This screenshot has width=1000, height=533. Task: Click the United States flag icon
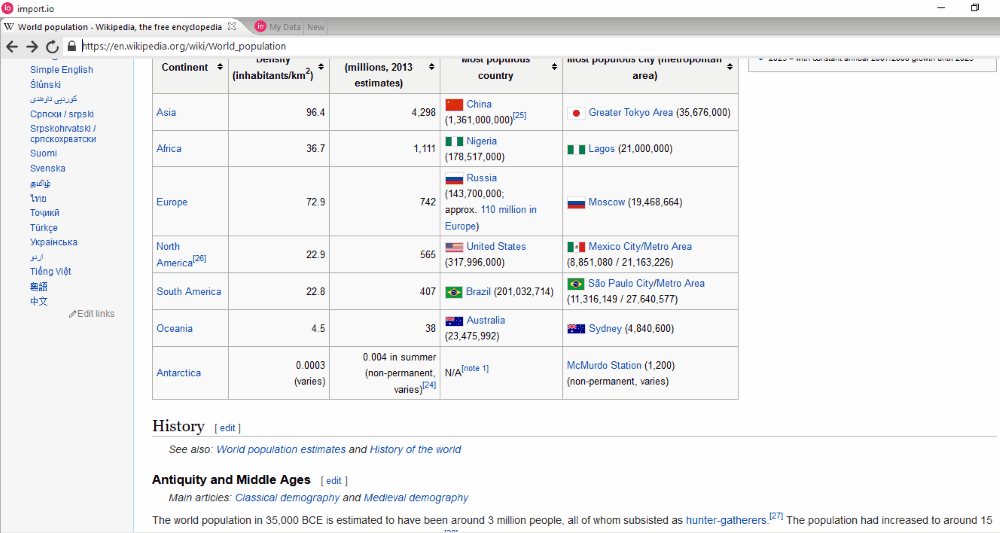pyautogui.click(x=453, y=247)
